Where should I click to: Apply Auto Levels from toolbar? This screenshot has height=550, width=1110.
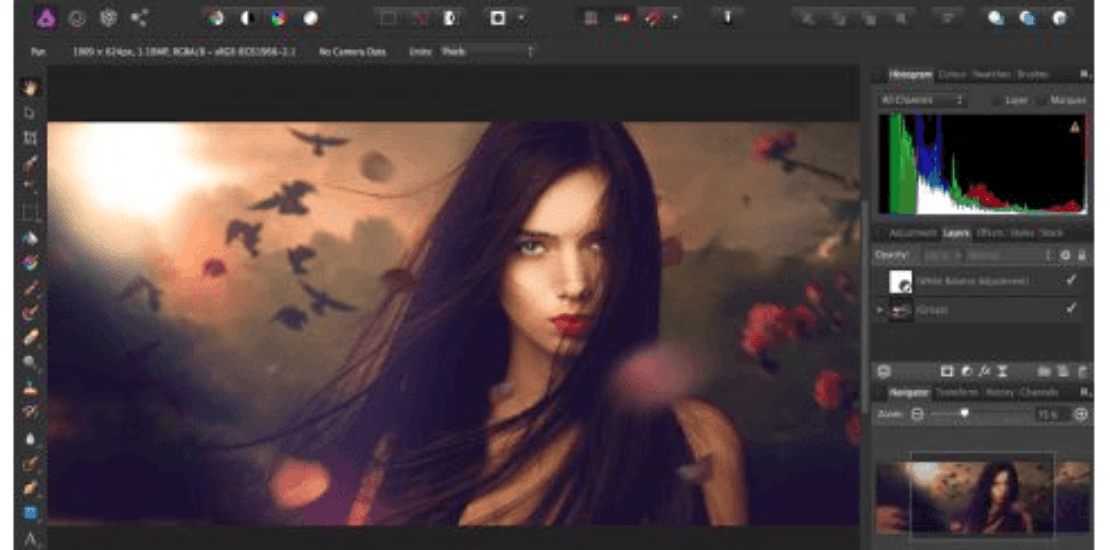pyautogui.click(x=214, y=18)
